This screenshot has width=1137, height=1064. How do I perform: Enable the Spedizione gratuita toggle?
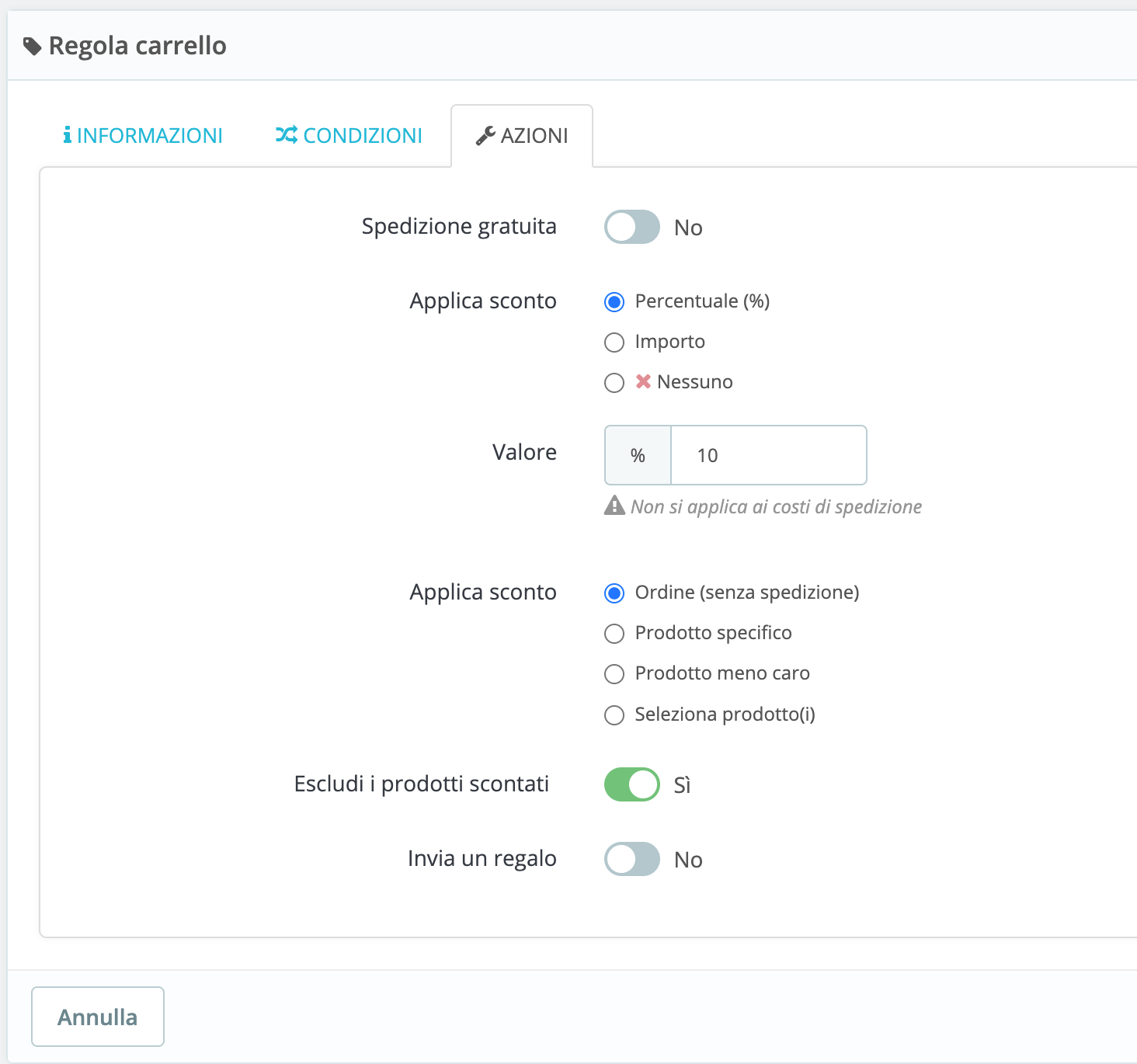pos(632,227)
